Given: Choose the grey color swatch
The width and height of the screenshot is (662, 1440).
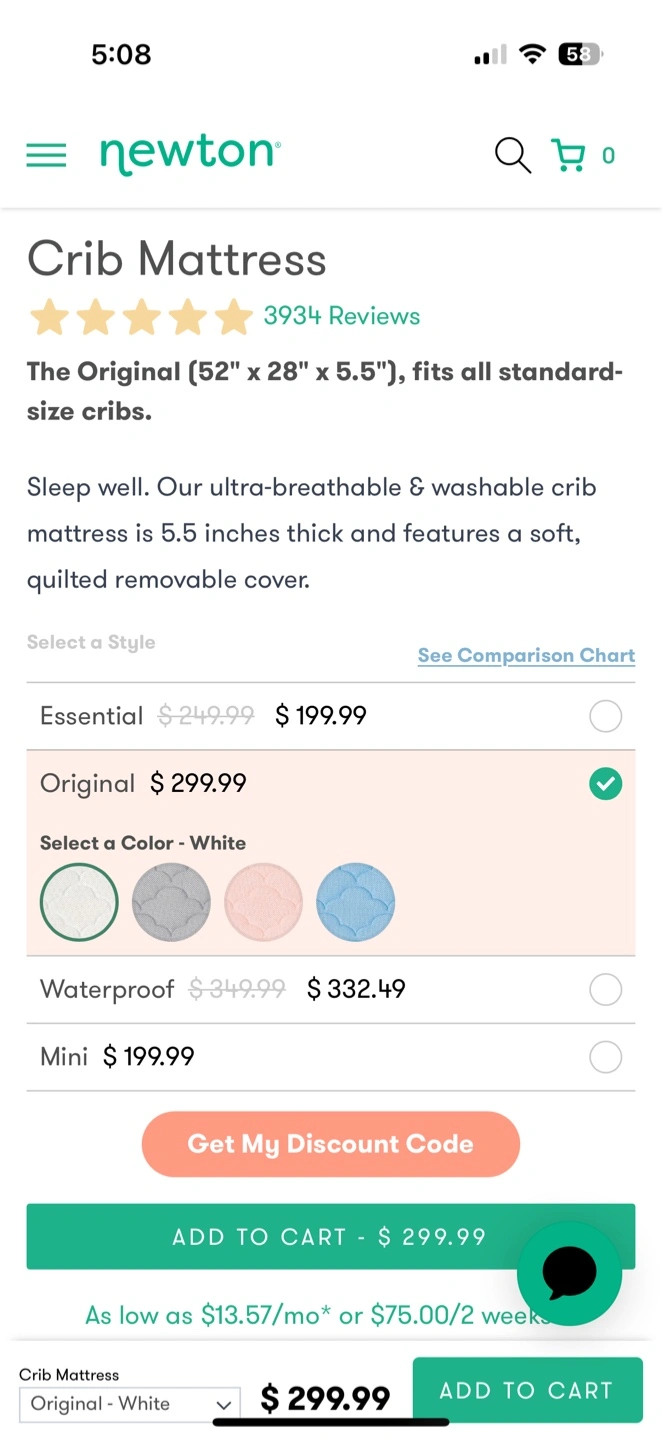Looking at the screenshot, I should coord(171,903).
